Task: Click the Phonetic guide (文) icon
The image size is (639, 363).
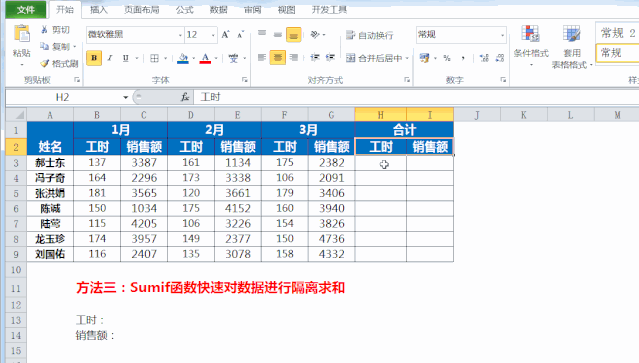Action: pos(234,58)
